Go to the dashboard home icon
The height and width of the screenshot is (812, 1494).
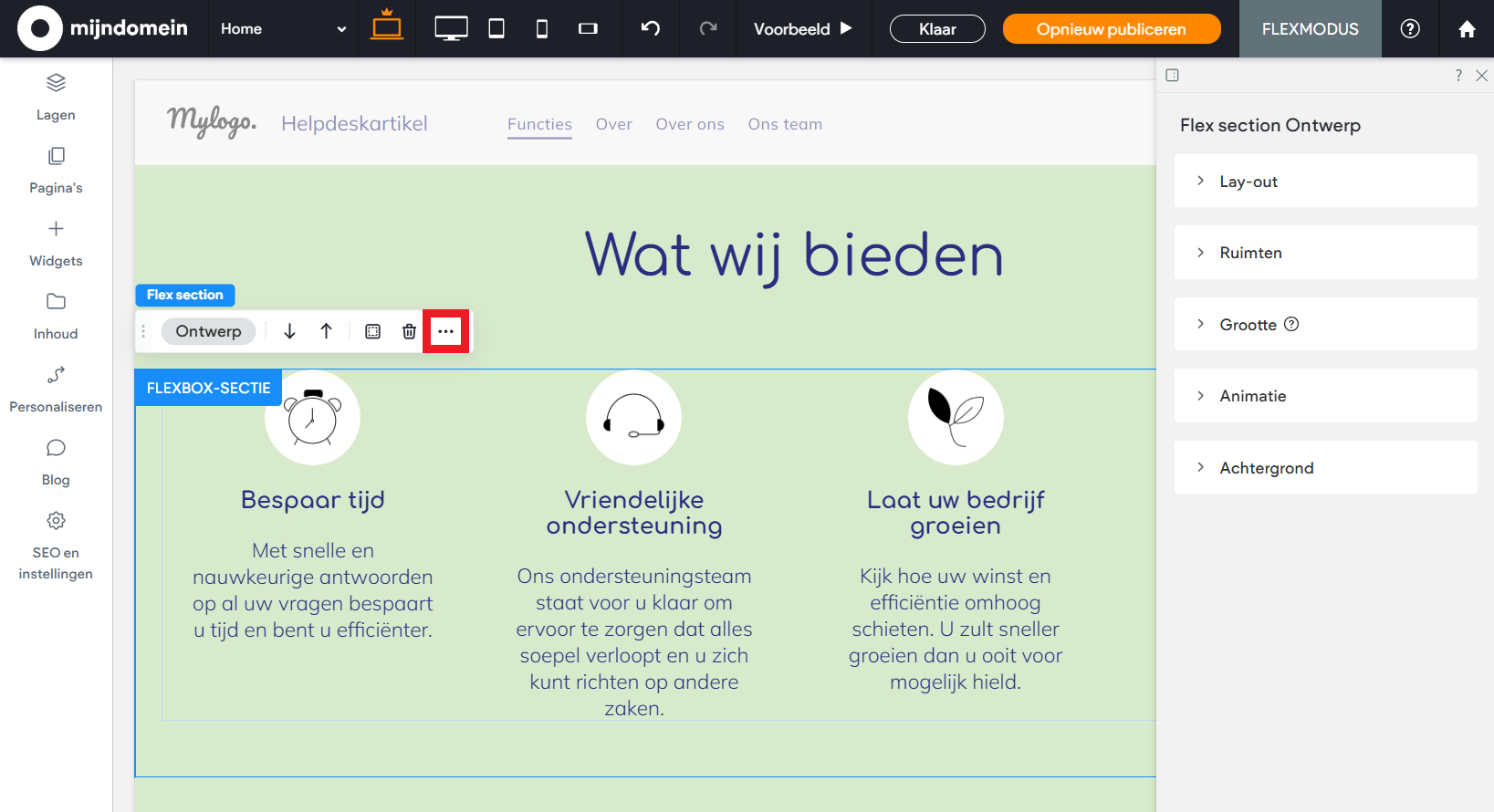pyautogui.click(x=1467, y=29)
